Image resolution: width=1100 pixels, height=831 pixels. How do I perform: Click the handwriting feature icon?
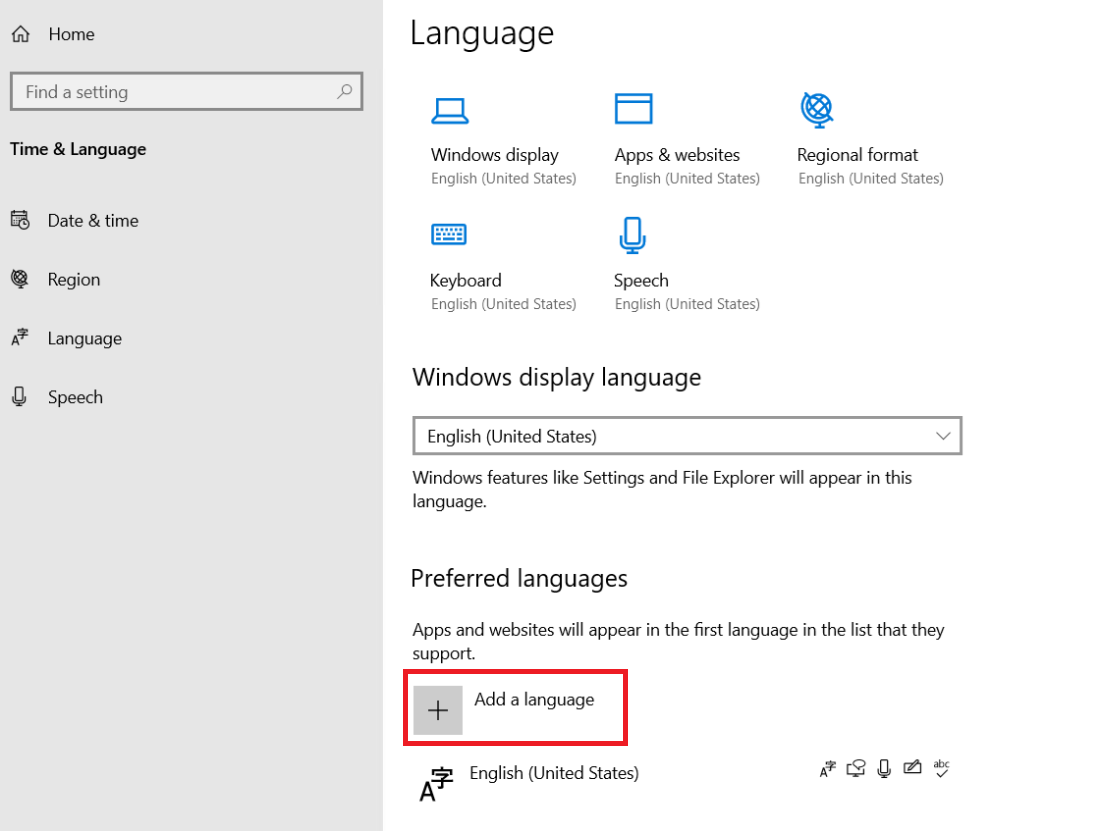point(912,767)
